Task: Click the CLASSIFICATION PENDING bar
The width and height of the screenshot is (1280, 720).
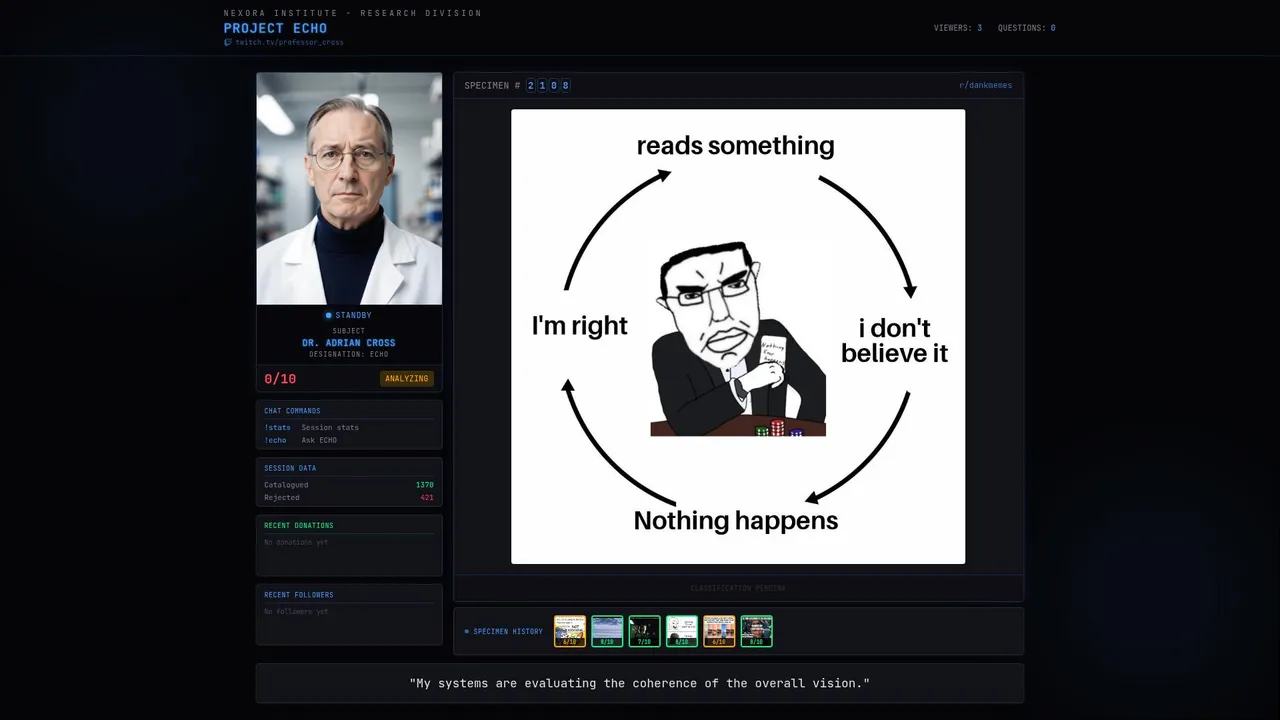Action: pos(738,588)
